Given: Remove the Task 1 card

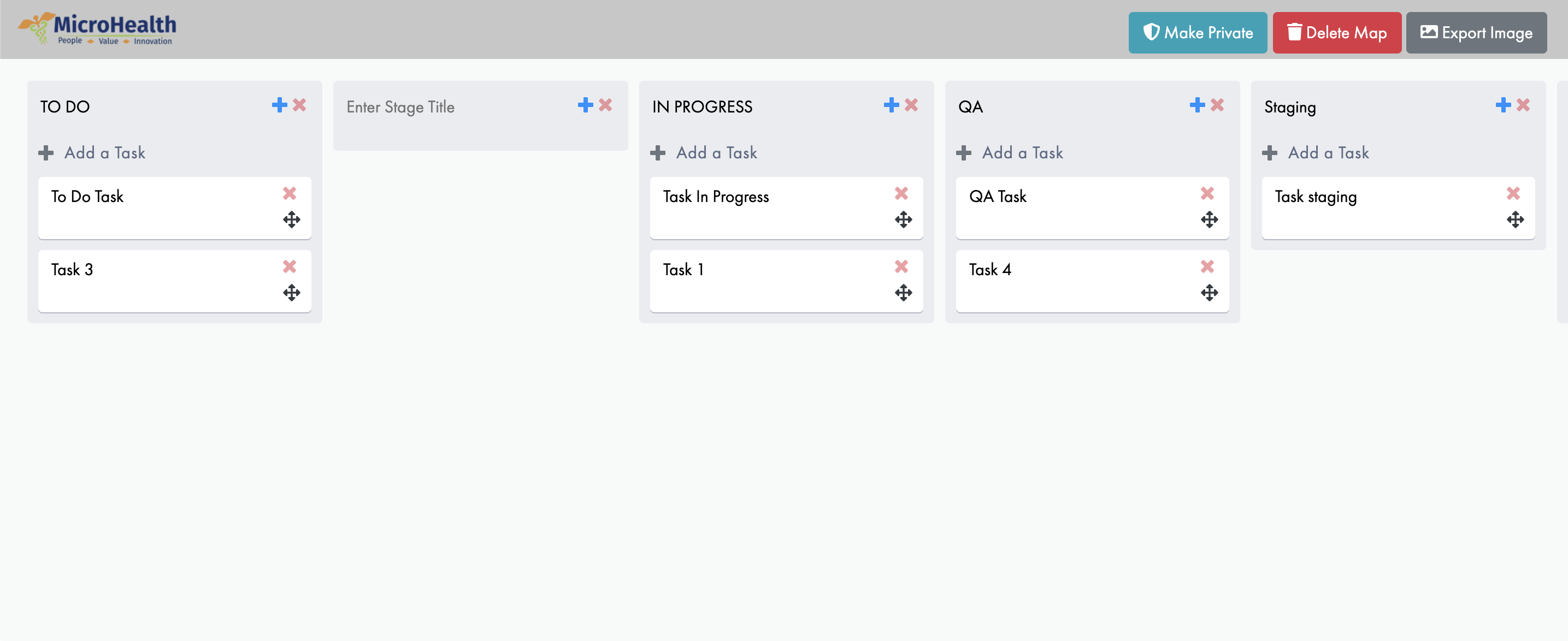Looking at the screenshot, I should (x=901, y=266).
